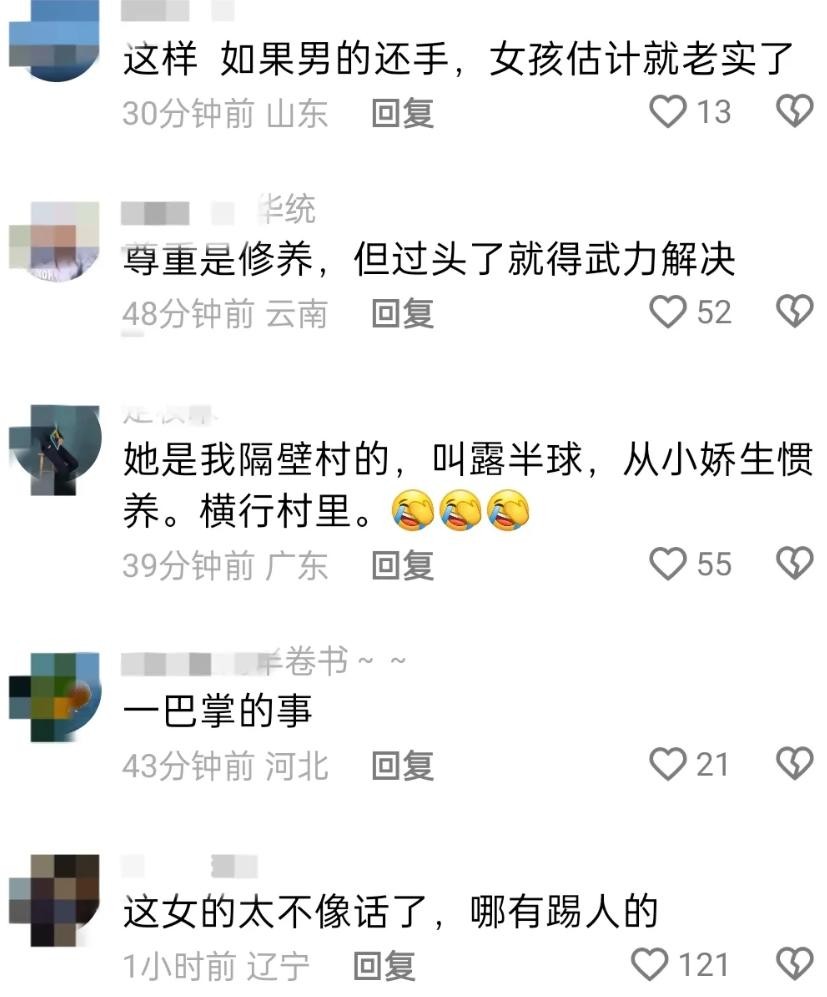
Task: Select comment text 尊重是修养，但过头了就得武力解决
Action: coord(429,259)
